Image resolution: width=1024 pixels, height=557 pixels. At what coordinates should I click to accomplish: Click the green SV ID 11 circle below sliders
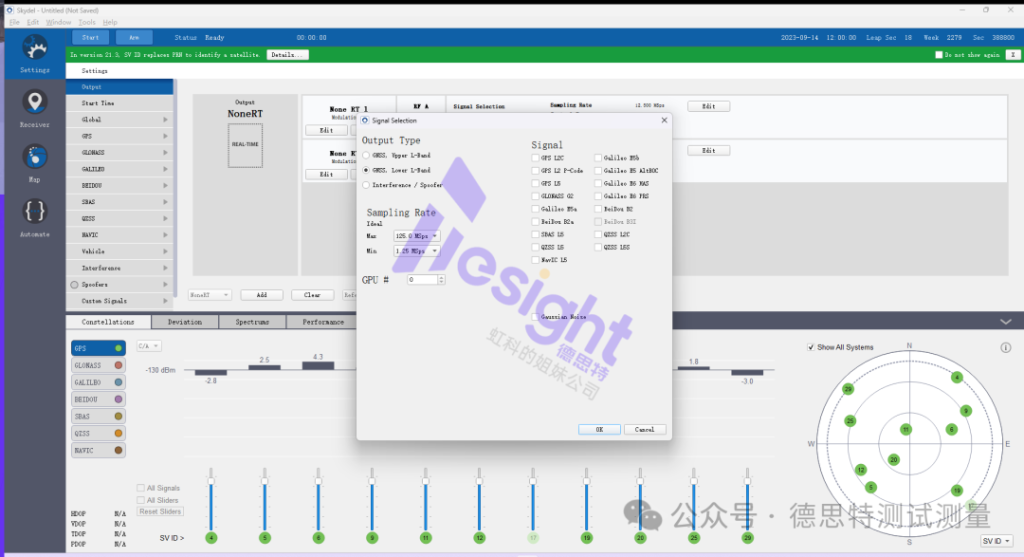426,538
